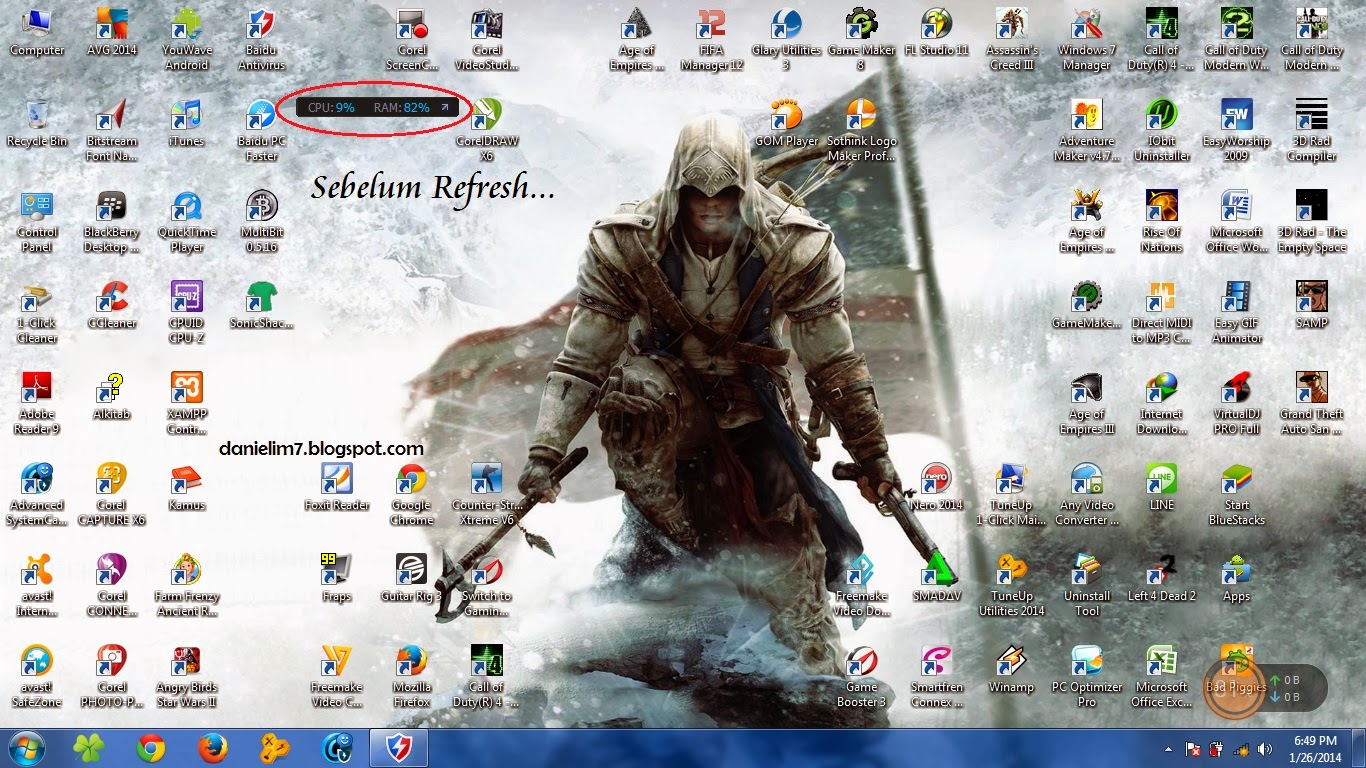Screen dimensions: 1366x768
Task: Open the clock showing 6:49 PM
Action: (1317, 748)
